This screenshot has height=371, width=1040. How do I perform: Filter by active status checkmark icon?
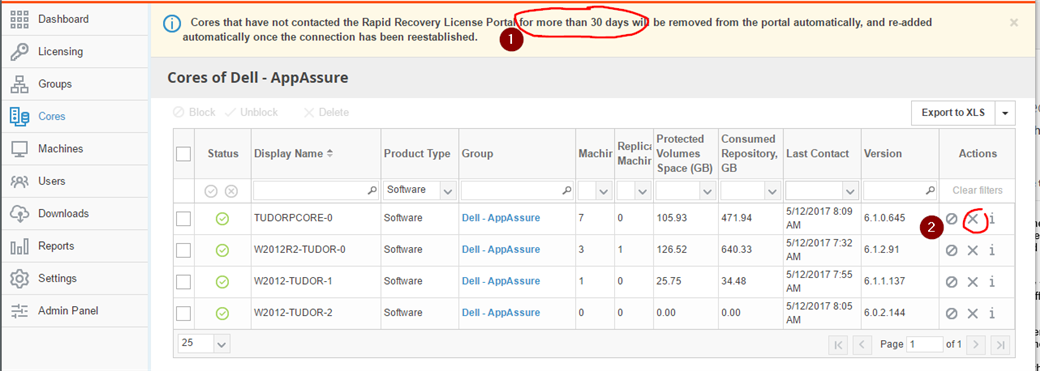point(211,191)
